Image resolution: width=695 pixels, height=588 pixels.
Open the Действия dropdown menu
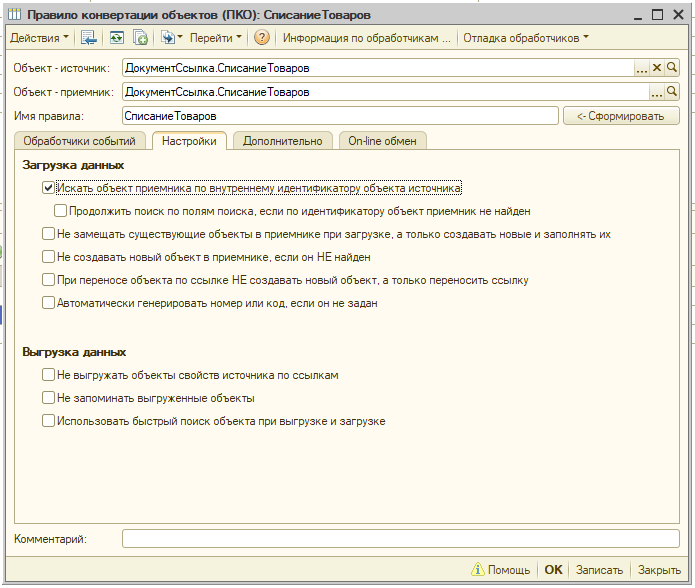coord(39,38)
